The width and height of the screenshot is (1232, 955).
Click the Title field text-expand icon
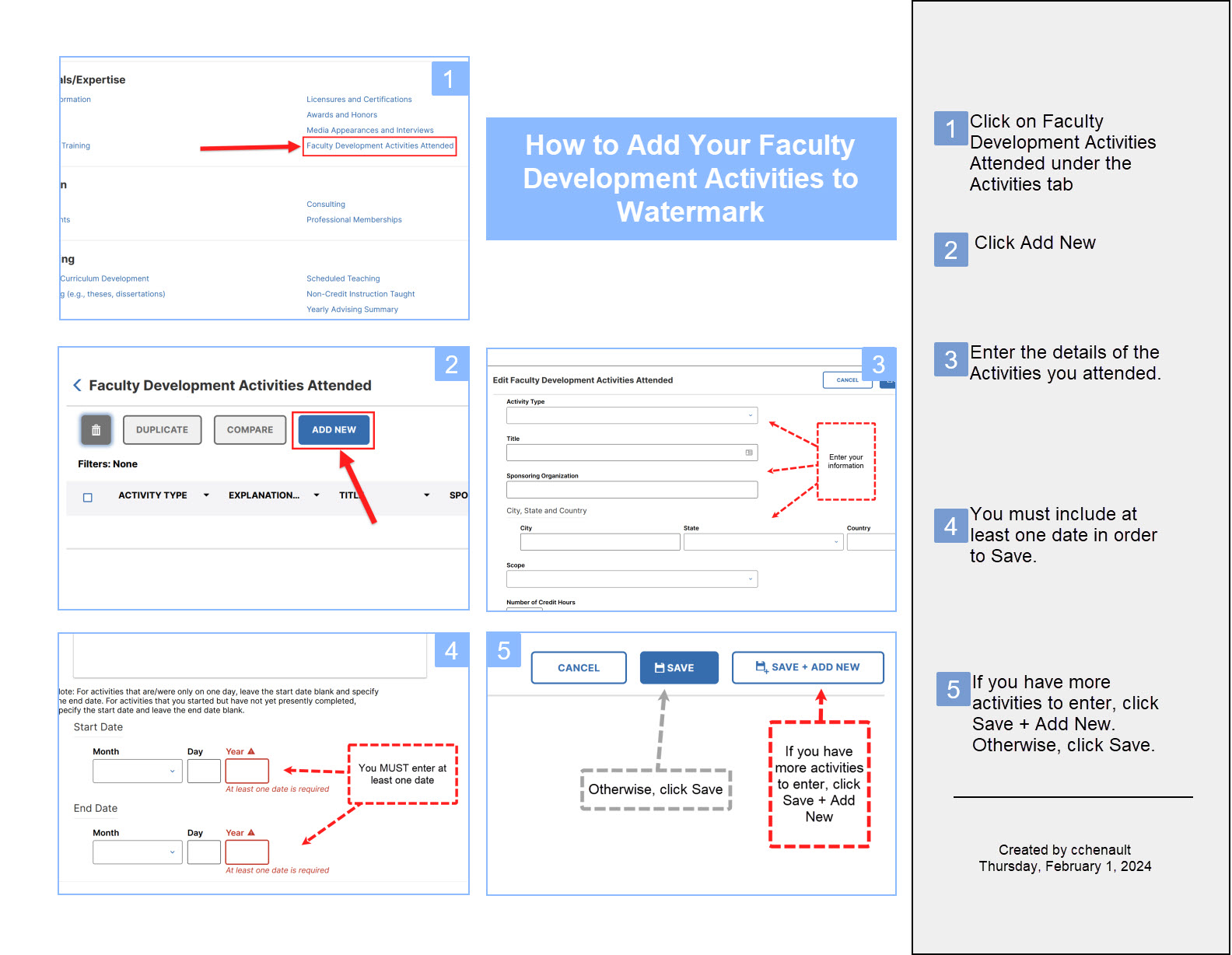click(749, 453)
